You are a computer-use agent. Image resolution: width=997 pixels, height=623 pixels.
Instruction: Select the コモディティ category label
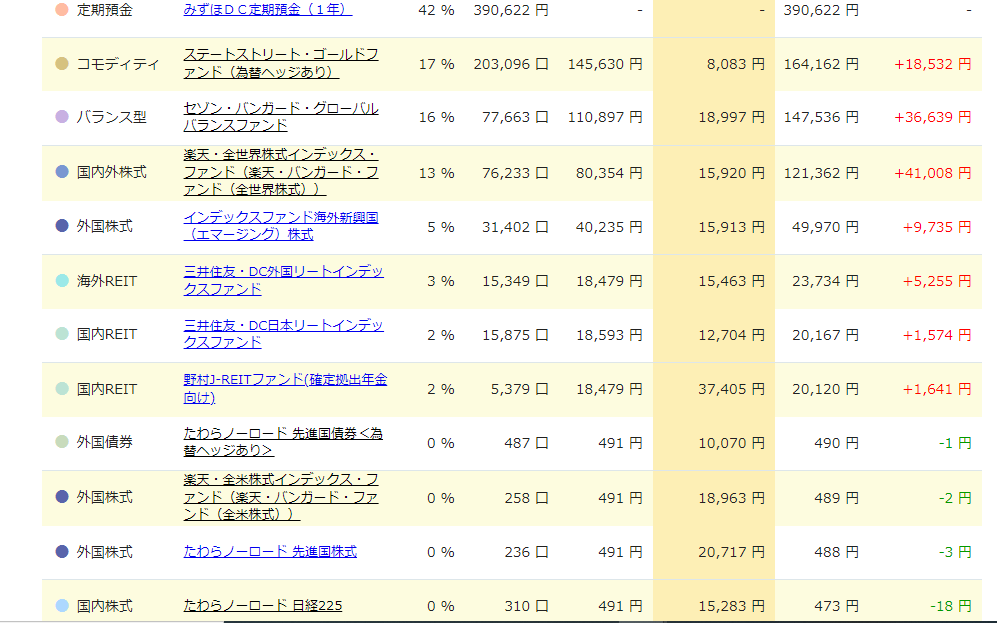118,64
